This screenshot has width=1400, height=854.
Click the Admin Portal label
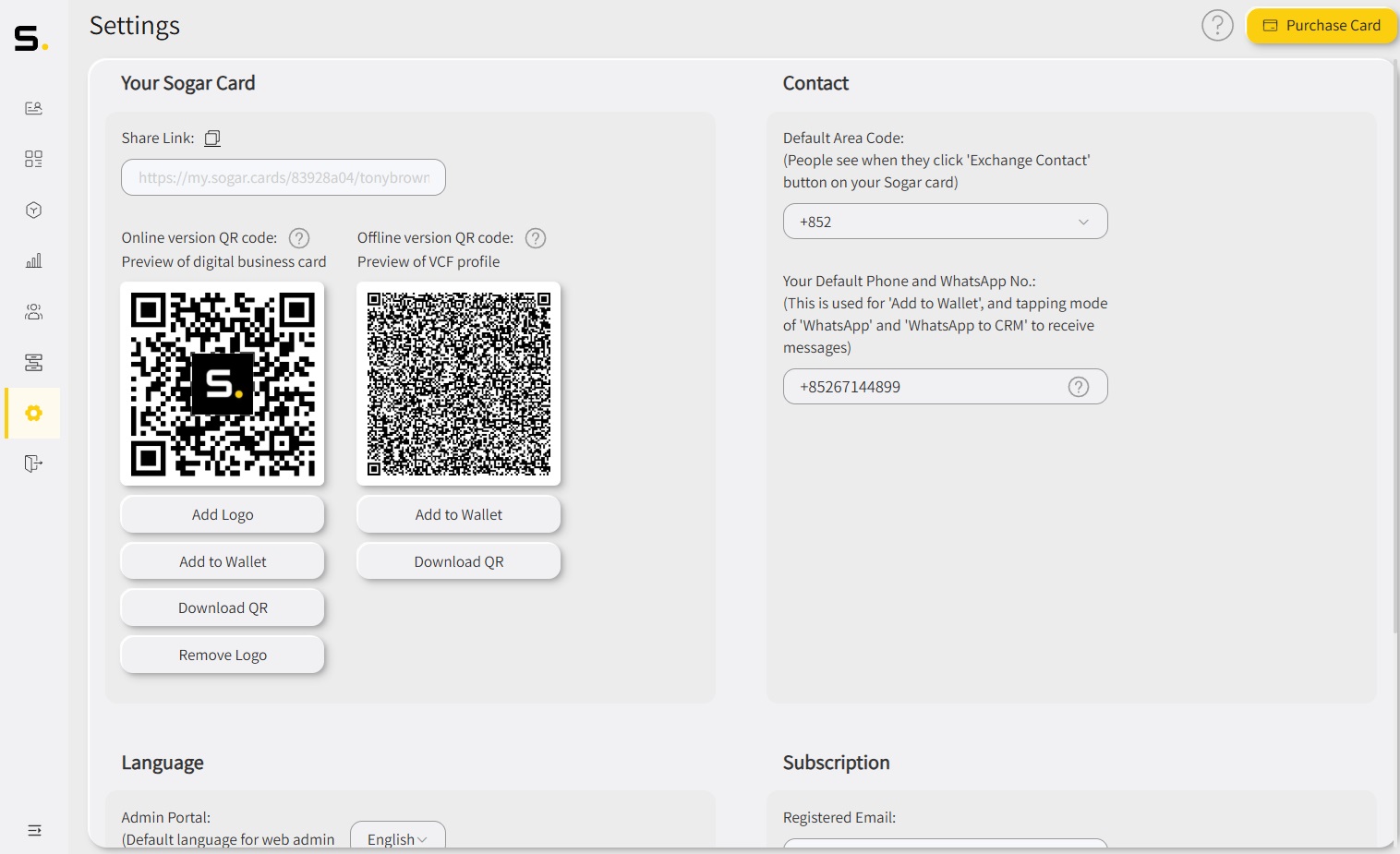[x=166, y=817]
